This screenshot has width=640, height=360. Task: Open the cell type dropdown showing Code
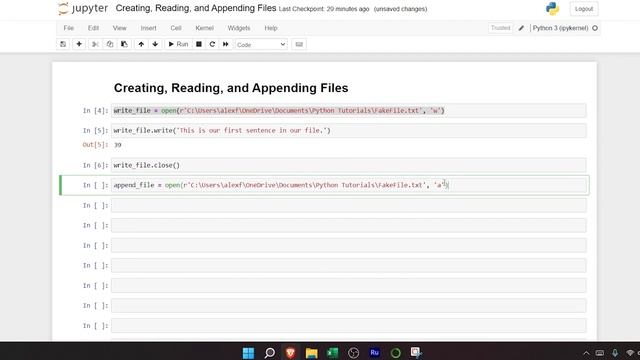261,44
